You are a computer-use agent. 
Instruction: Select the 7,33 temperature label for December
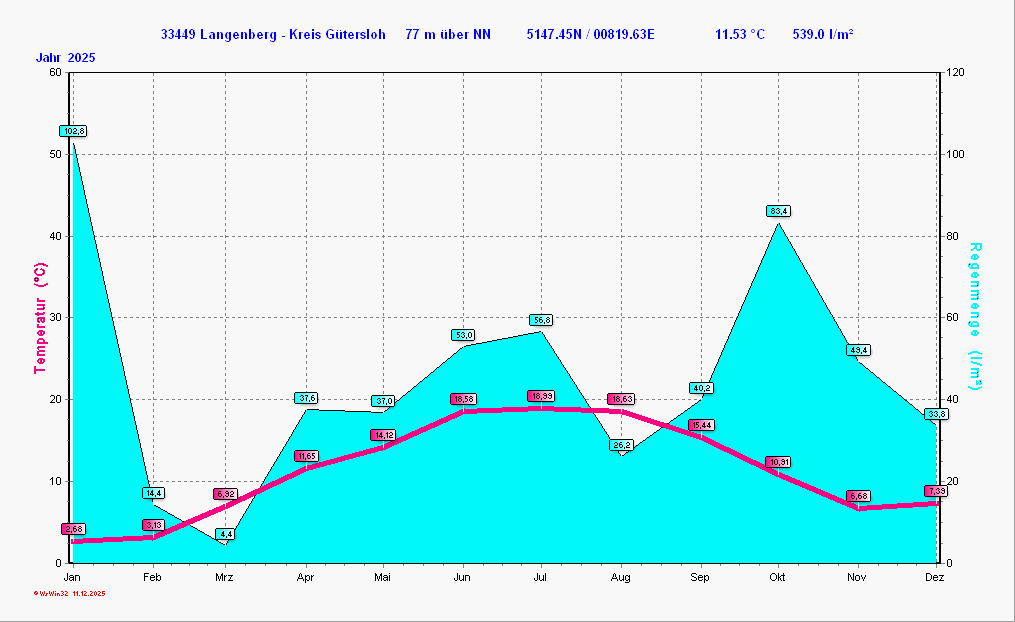tap(936, 491)
